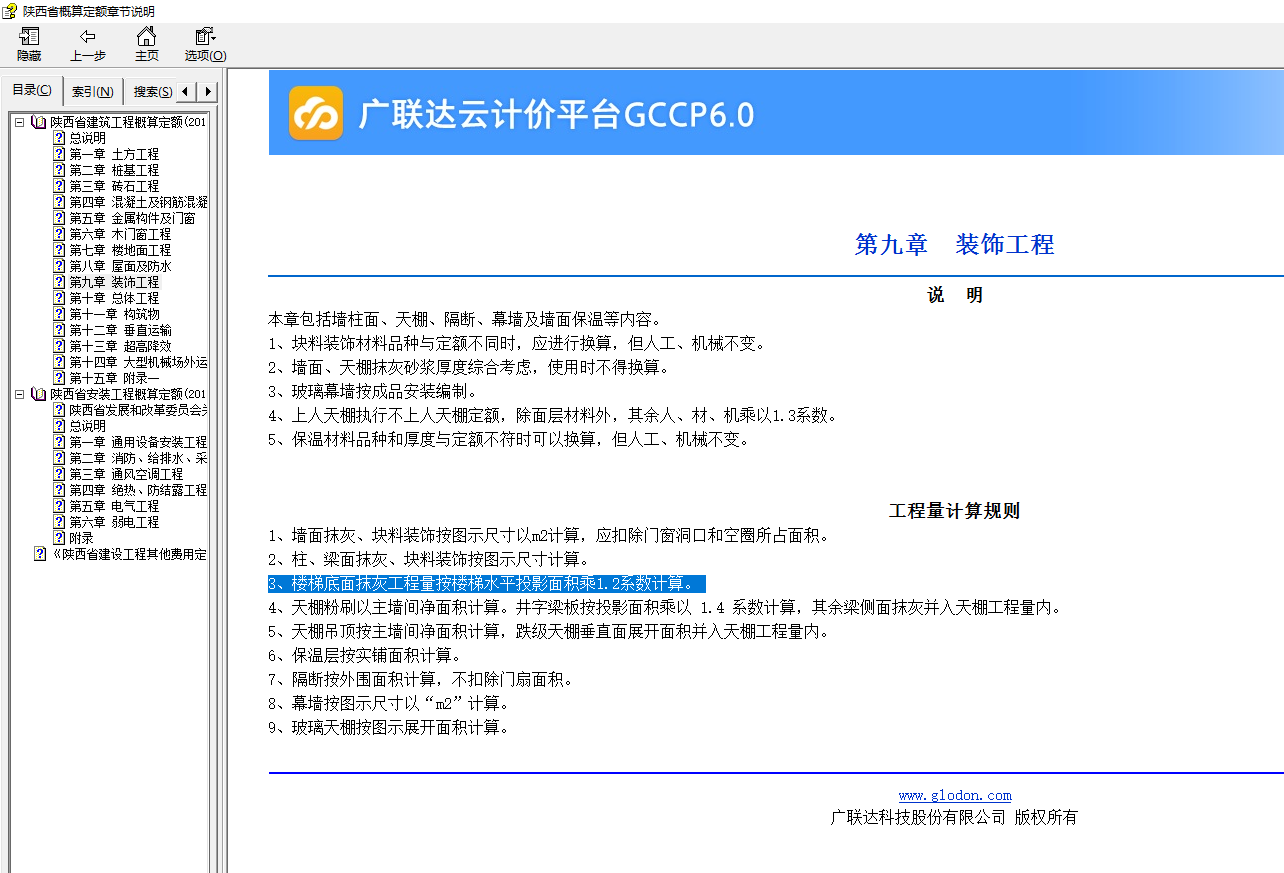Open 第四章 绝热、防结露工程 topic
The image size is (1284, 873).
click(138, 490)
